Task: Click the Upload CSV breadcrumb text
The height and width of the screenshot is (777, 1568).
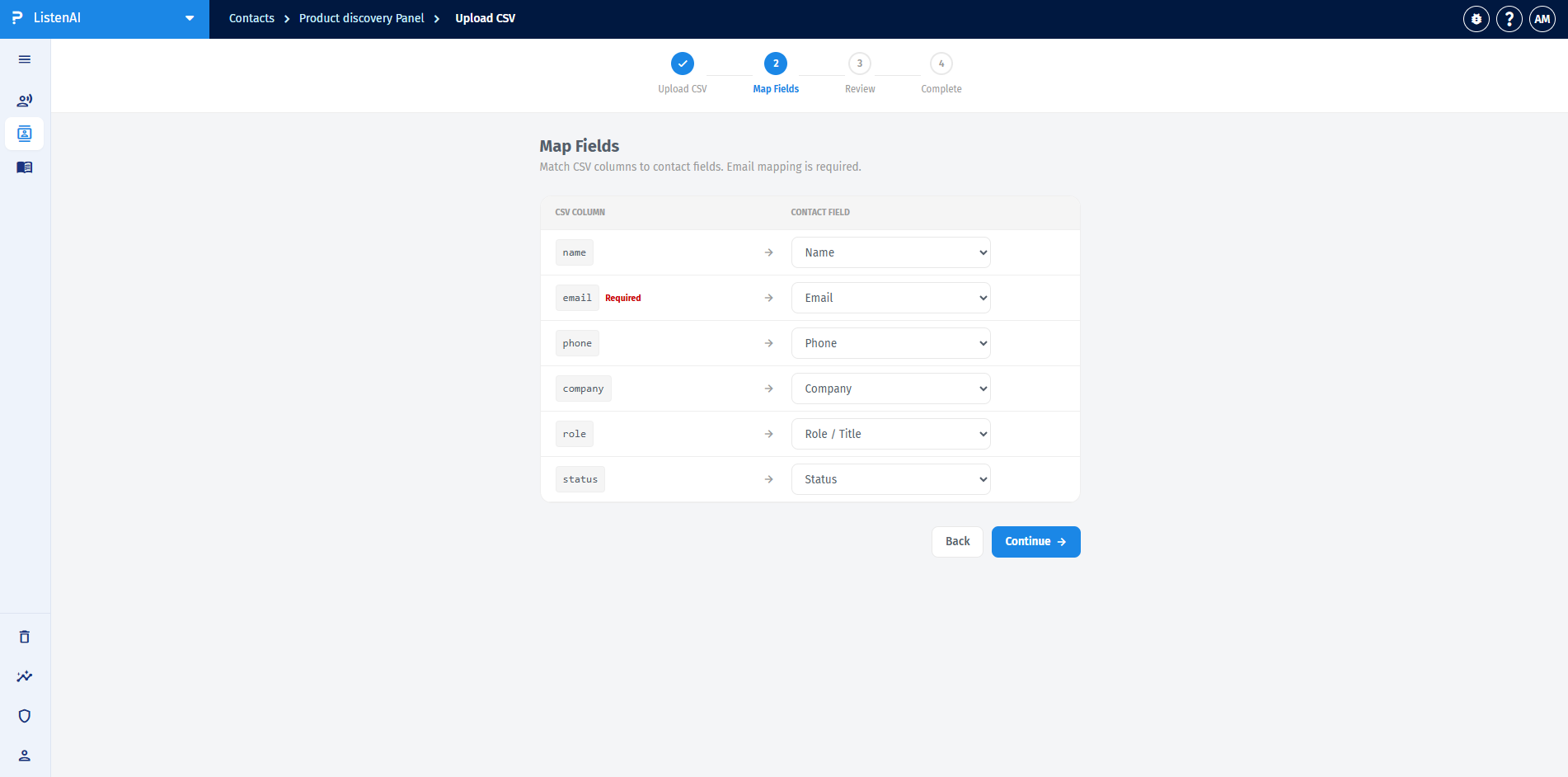Action: 486,18
